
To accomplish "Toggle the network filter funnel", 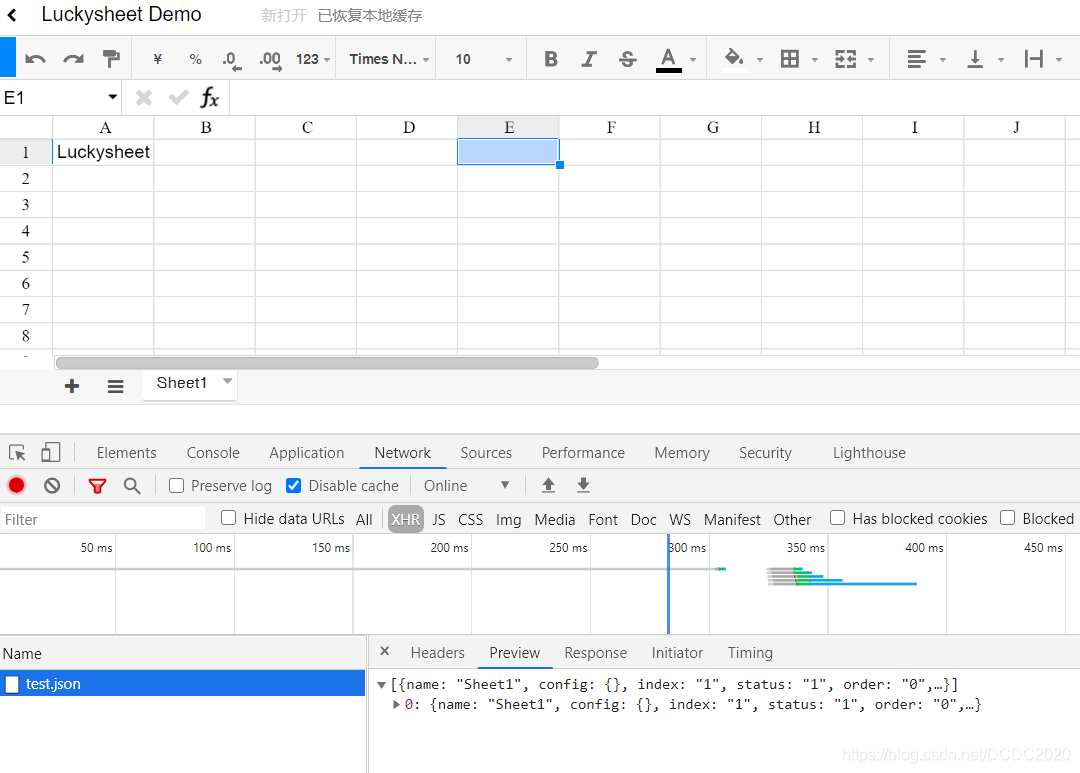I will (x=97, y=486).
